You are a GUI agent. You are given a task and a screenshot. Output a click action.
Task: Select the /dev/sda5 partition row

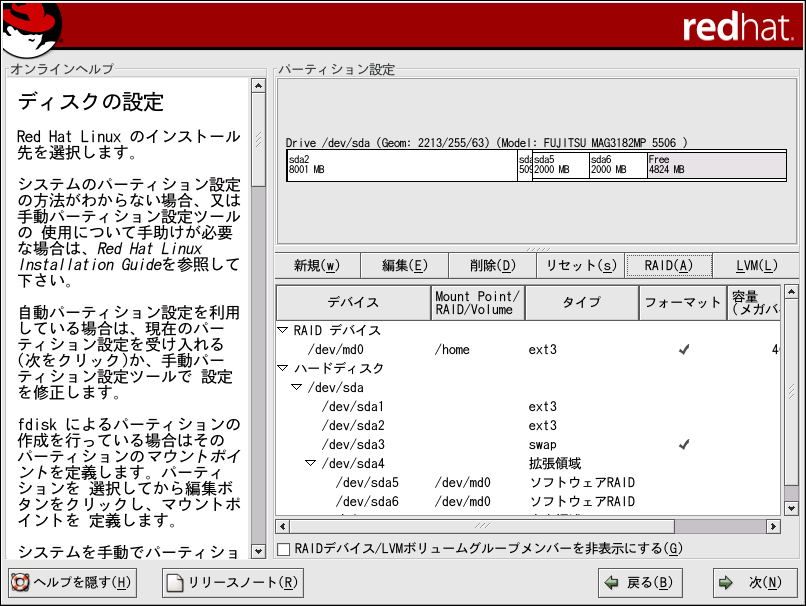click(367, 482)
